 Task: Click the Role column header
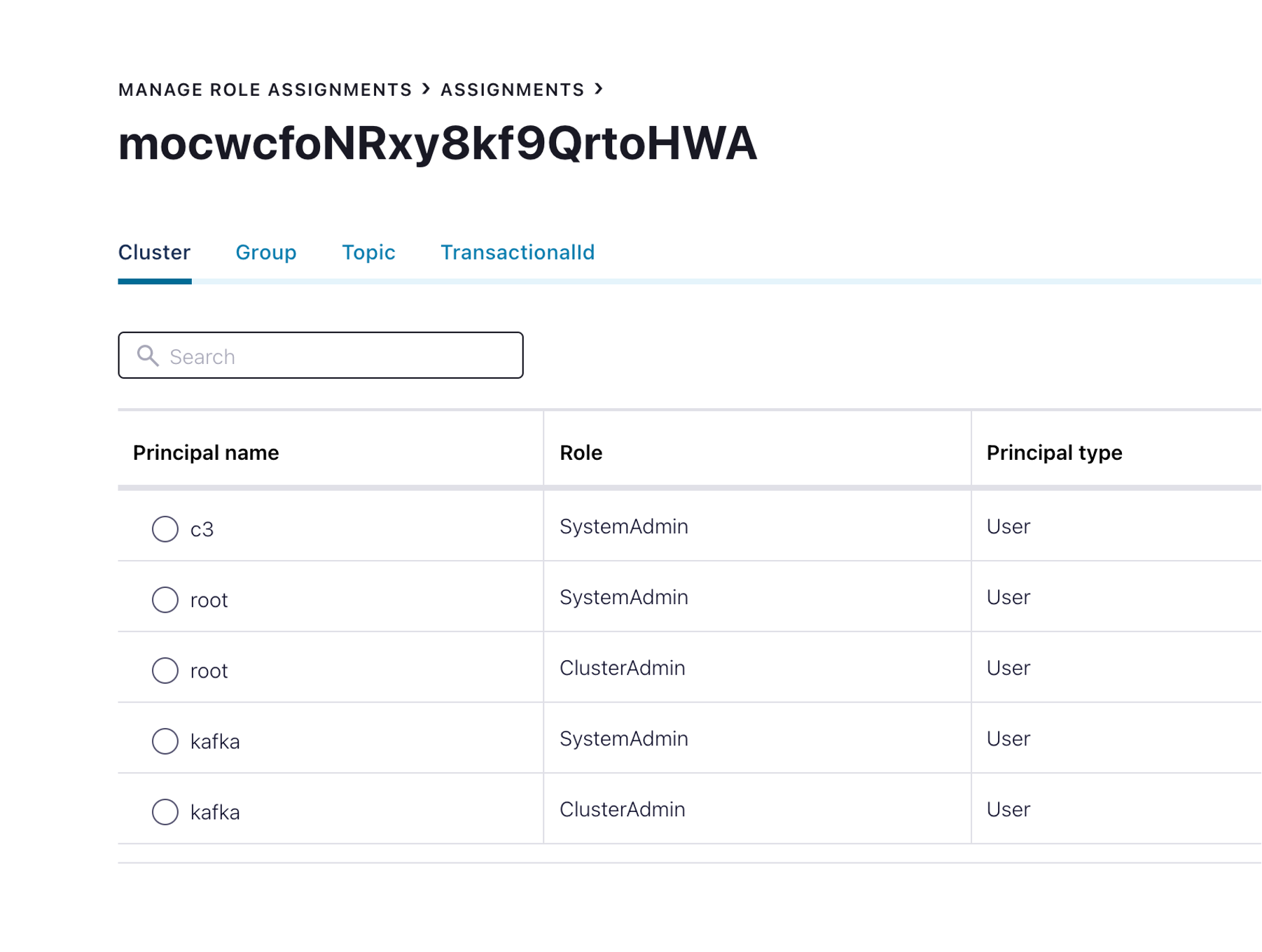pos(581,453)
